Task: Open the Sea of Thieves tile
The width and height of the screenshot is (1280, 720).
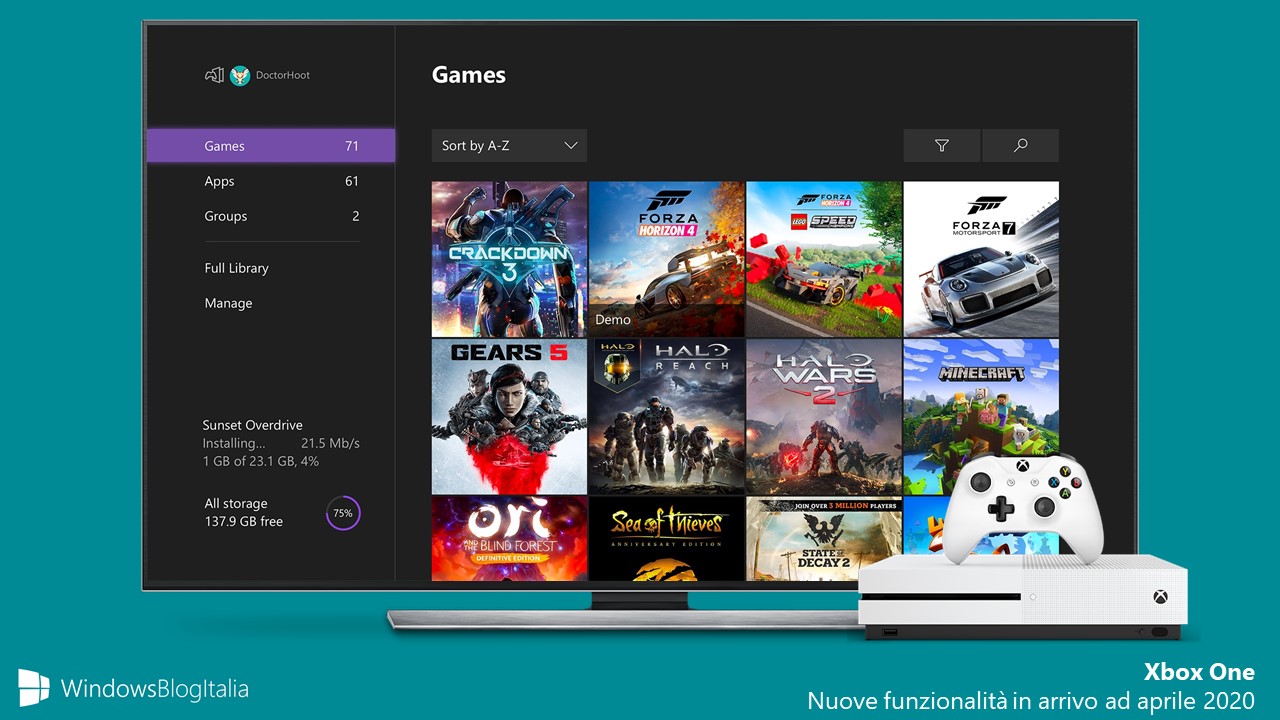Action: pos(666,538)
